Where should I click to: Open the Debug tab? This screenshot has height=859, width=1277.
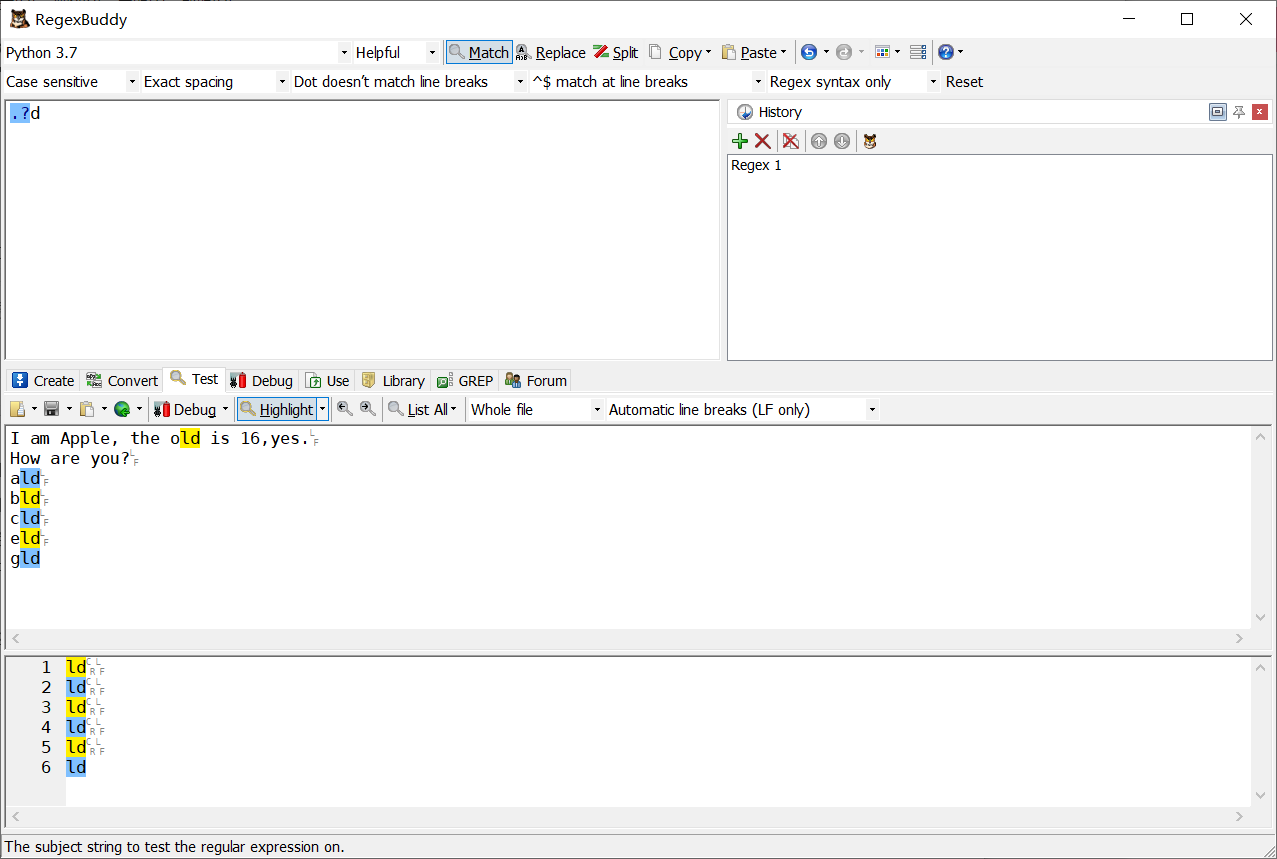(261, 380)
